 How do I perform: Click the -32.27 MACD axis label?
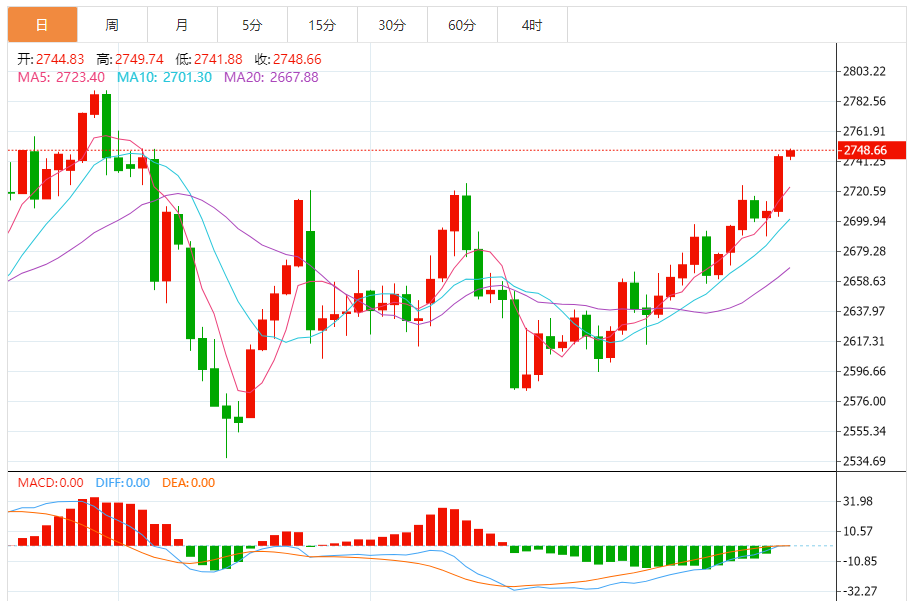[x=860, y=592]
